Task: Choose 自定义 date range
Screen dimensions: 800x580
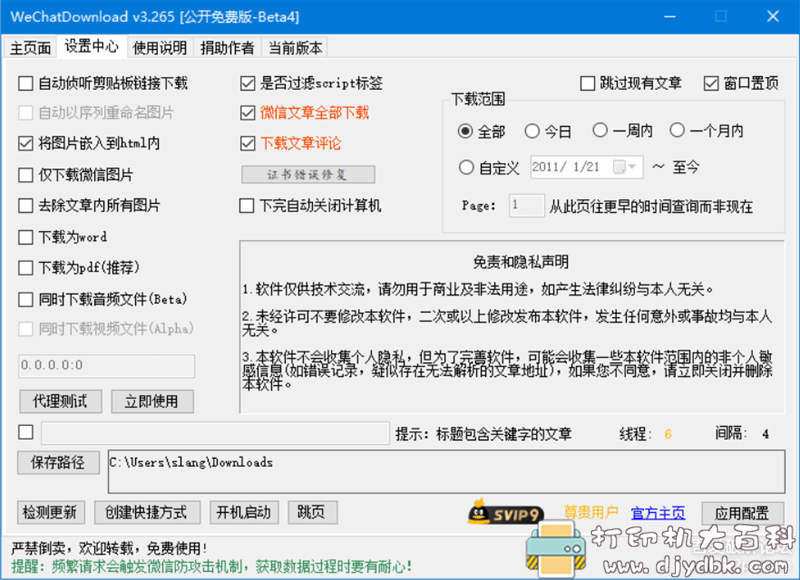Action: coord(466,167)
